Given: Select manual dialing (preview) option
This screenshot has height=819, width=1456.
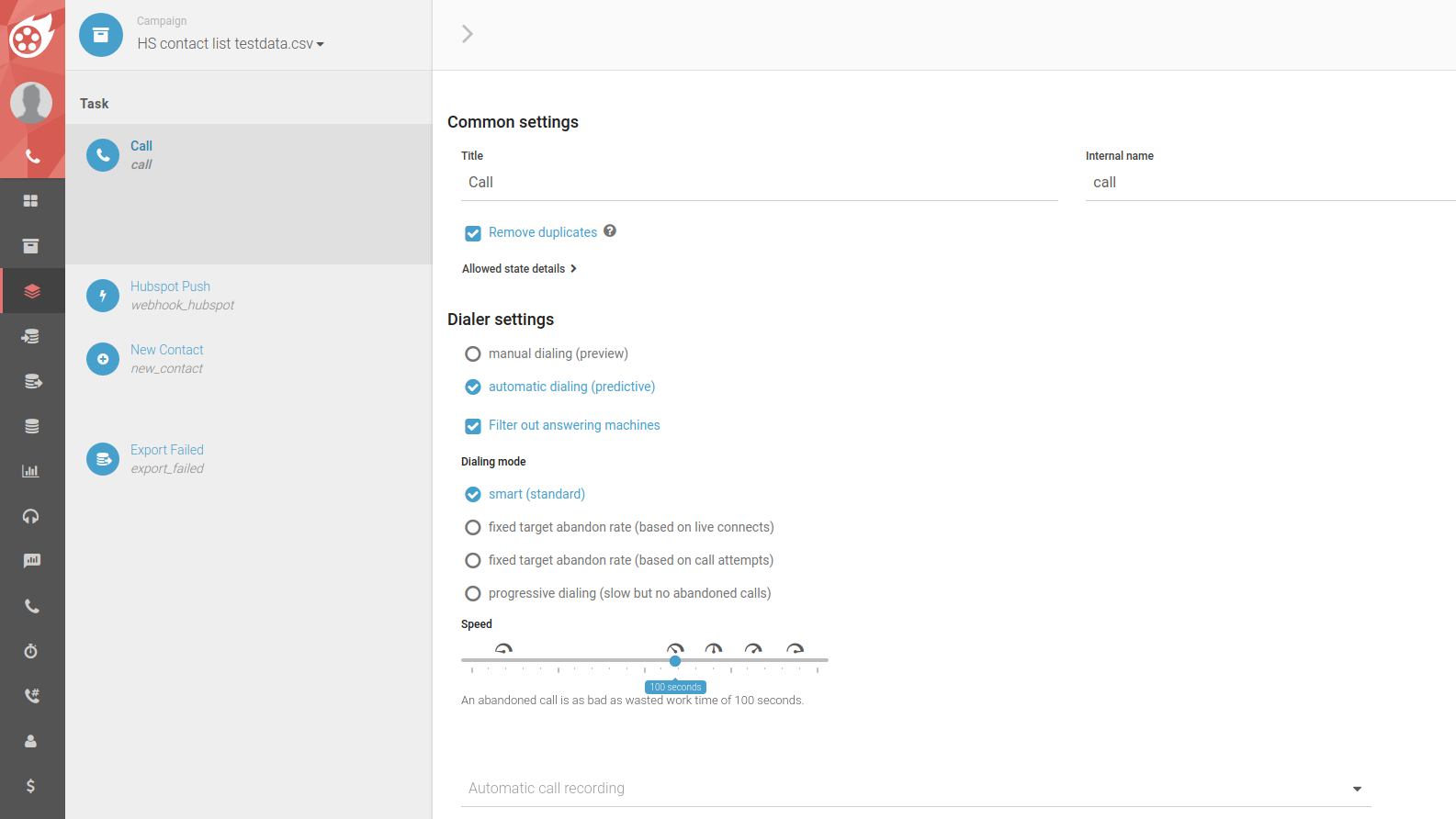Looking at the screenshot, I should pyautogui.click(x=473, y=353).
